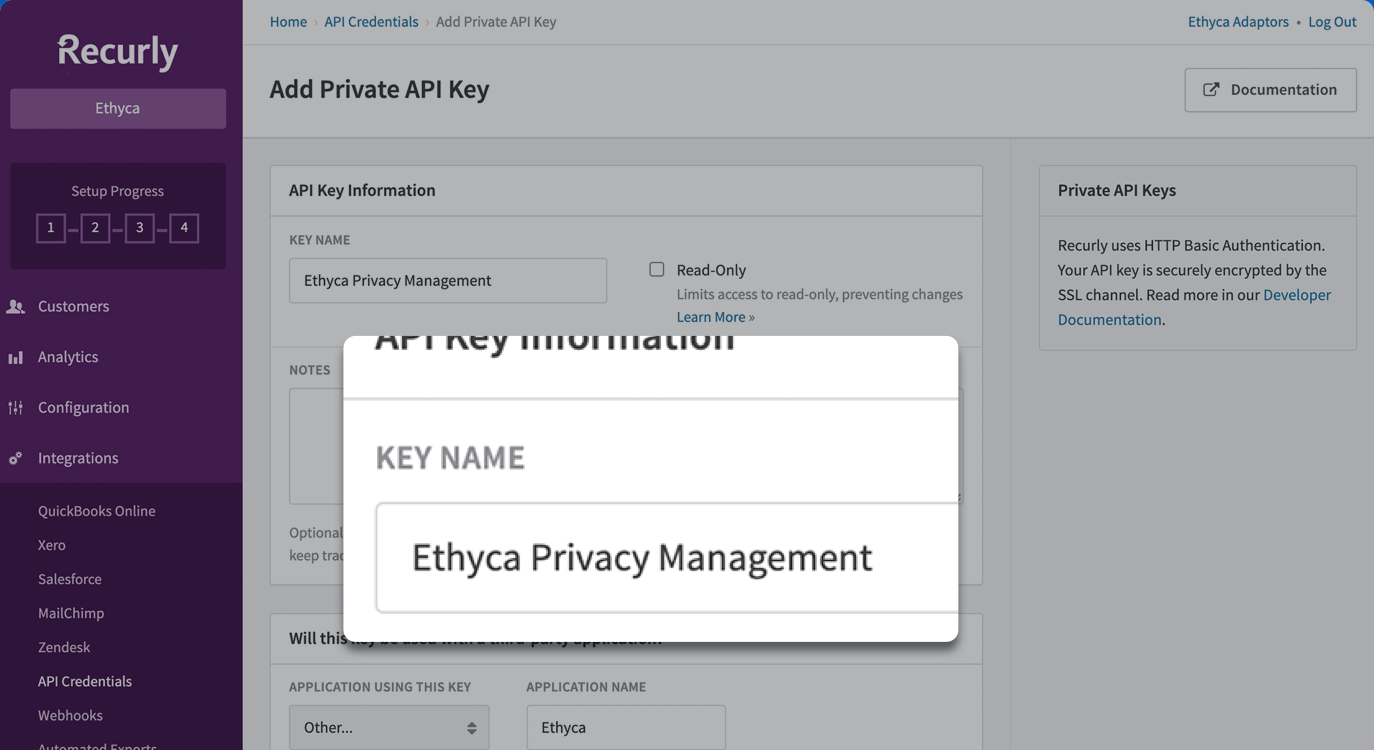Image resolution: width=1374 pixels, height=750 pixels.
Task: Go to setup progress step 1
Action: [51, 228]
